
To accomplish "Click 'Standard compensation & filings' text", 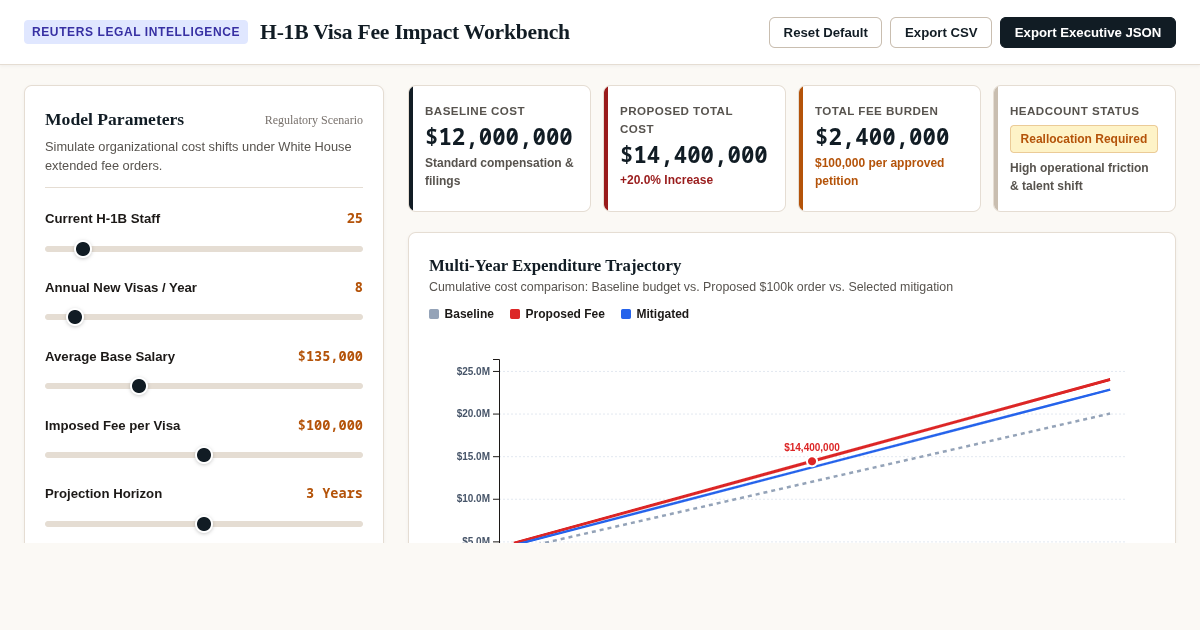I will (499, 172).
